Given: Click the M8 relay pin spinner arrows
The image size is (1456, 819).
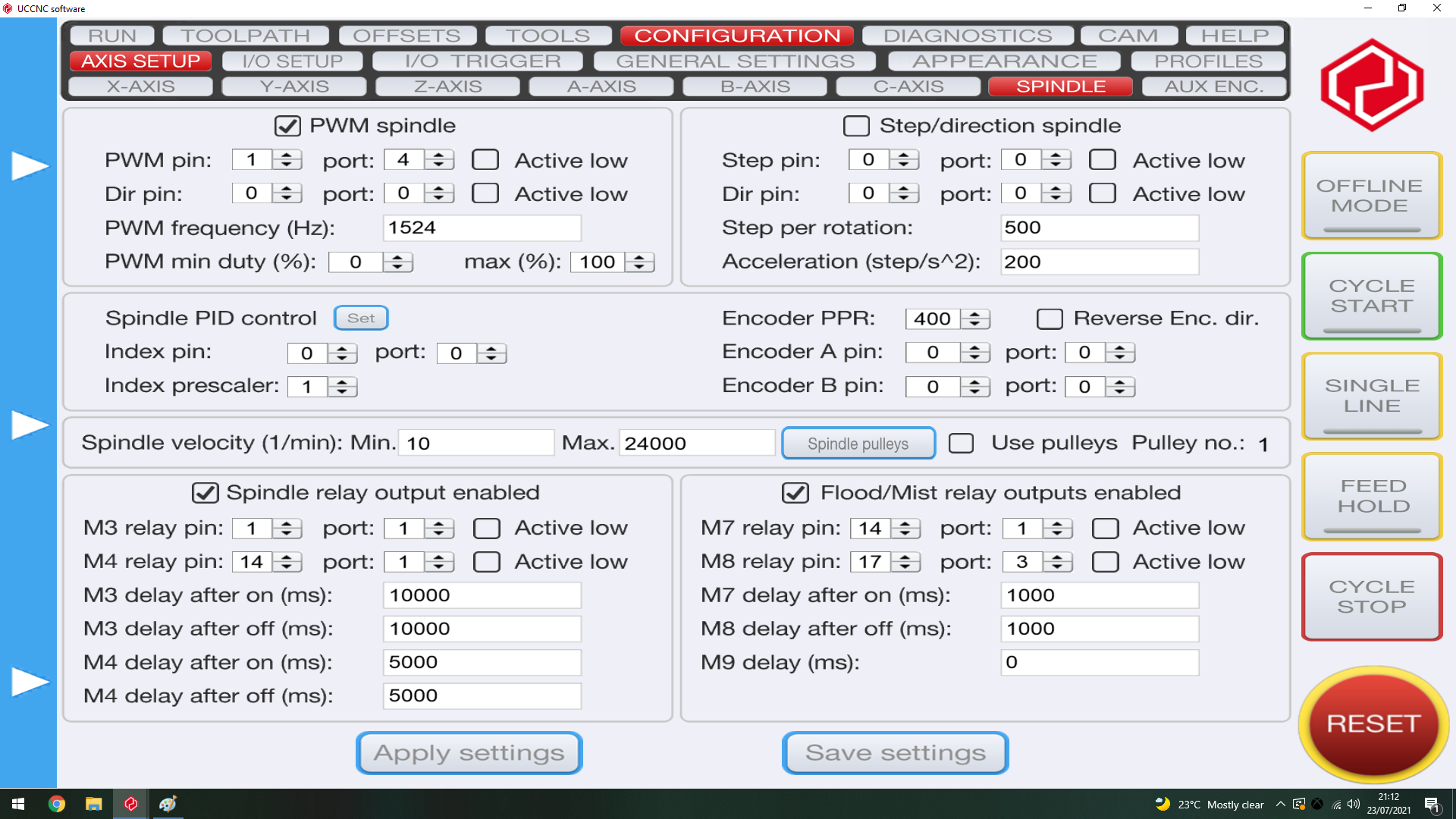Looking at the screenshot, I should point(905,562).
